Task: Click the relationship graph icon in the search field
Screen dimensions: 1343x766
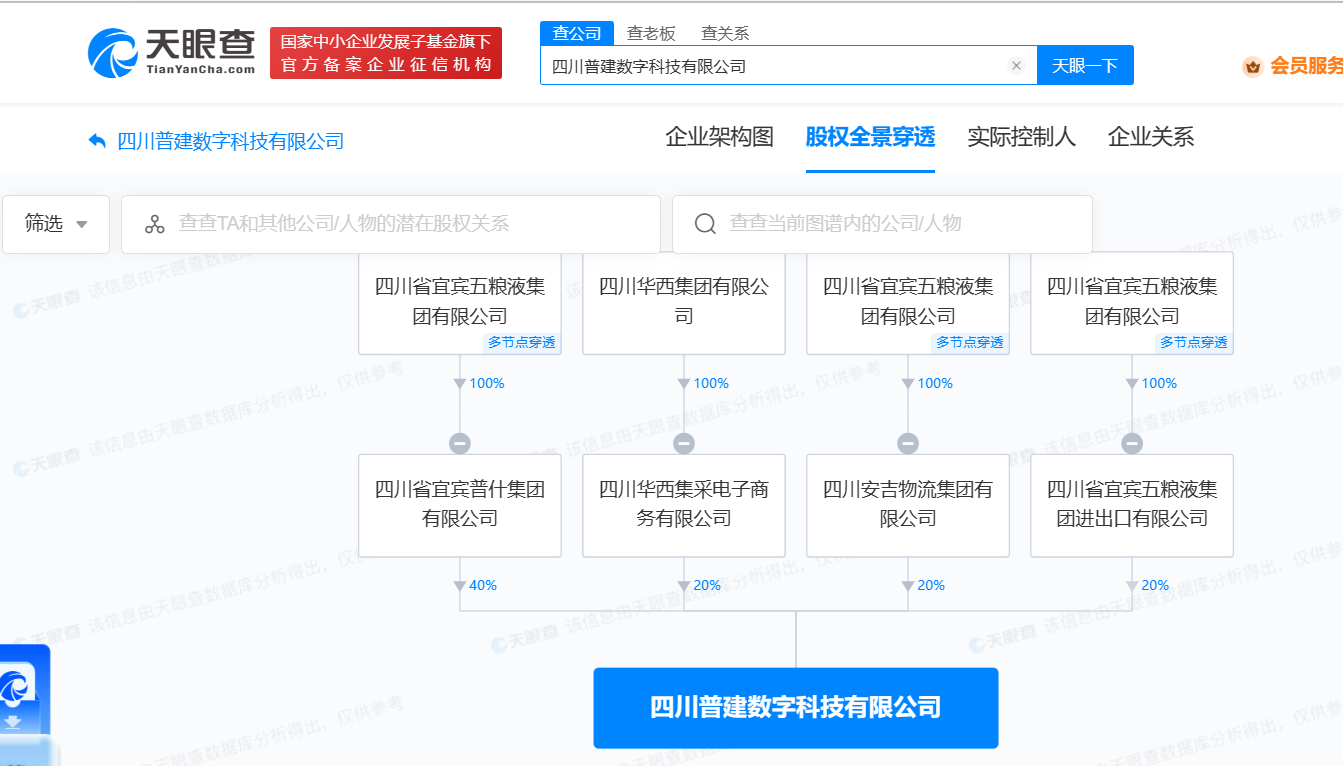Action: (x=155, y=224)
